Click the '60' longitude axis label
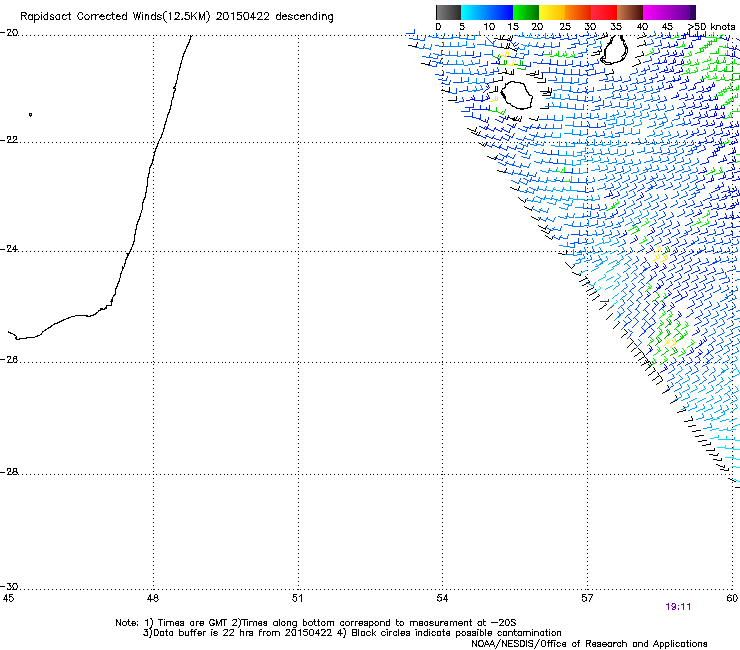740x650 pixels. click(732, 599)
